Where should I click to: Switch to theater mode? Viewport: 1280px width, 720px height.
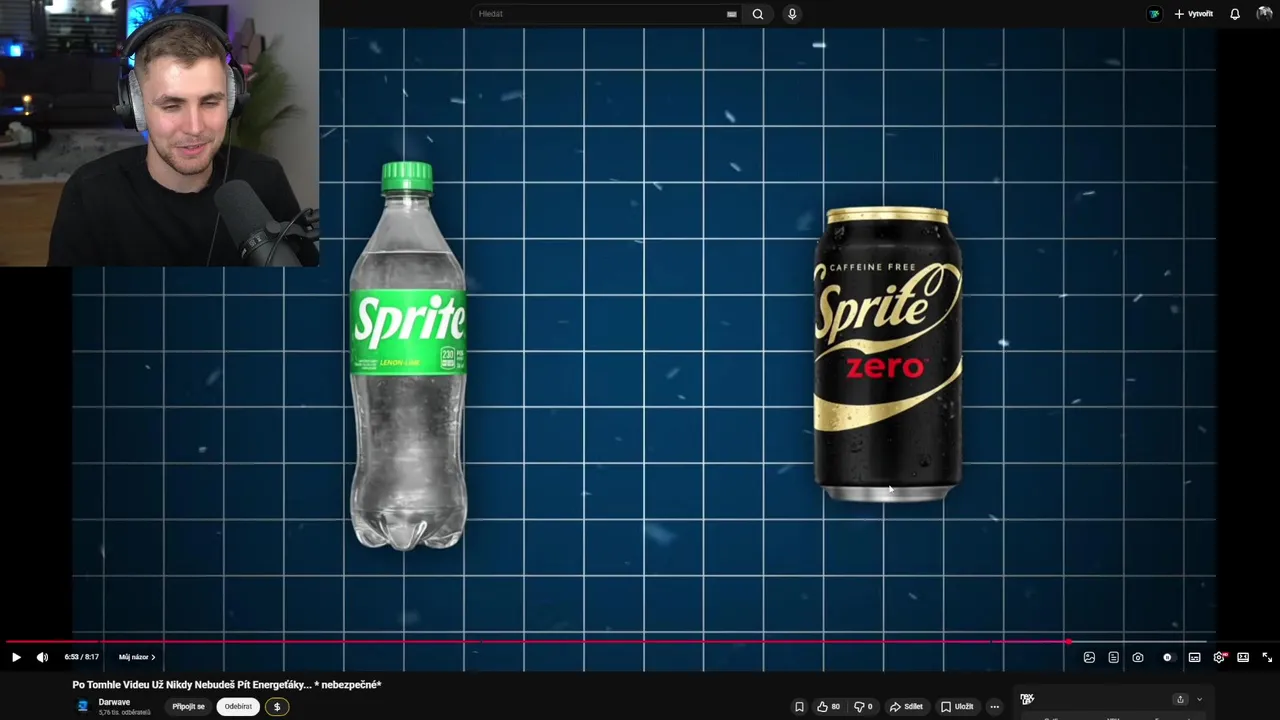coord(1243,657)
